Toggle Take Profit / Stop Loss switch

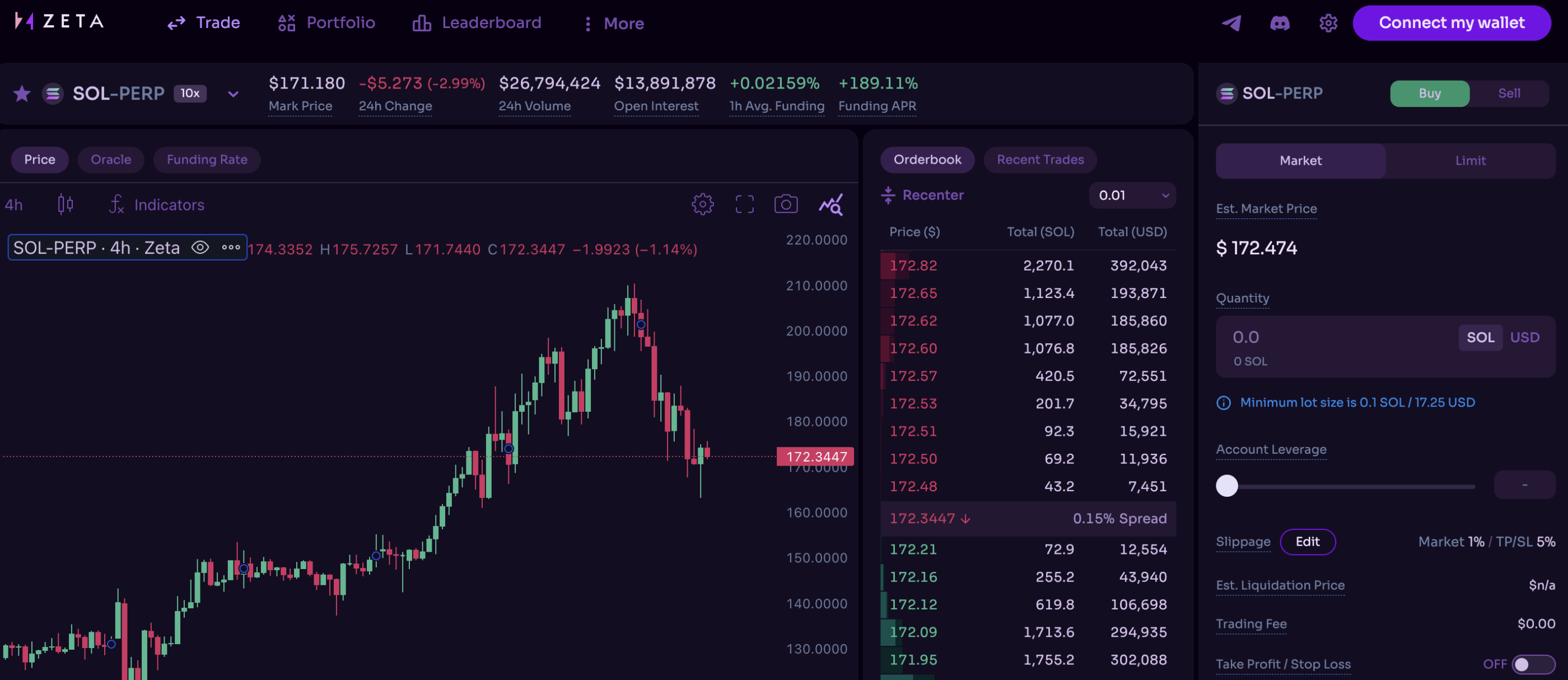pos(1533,664)
